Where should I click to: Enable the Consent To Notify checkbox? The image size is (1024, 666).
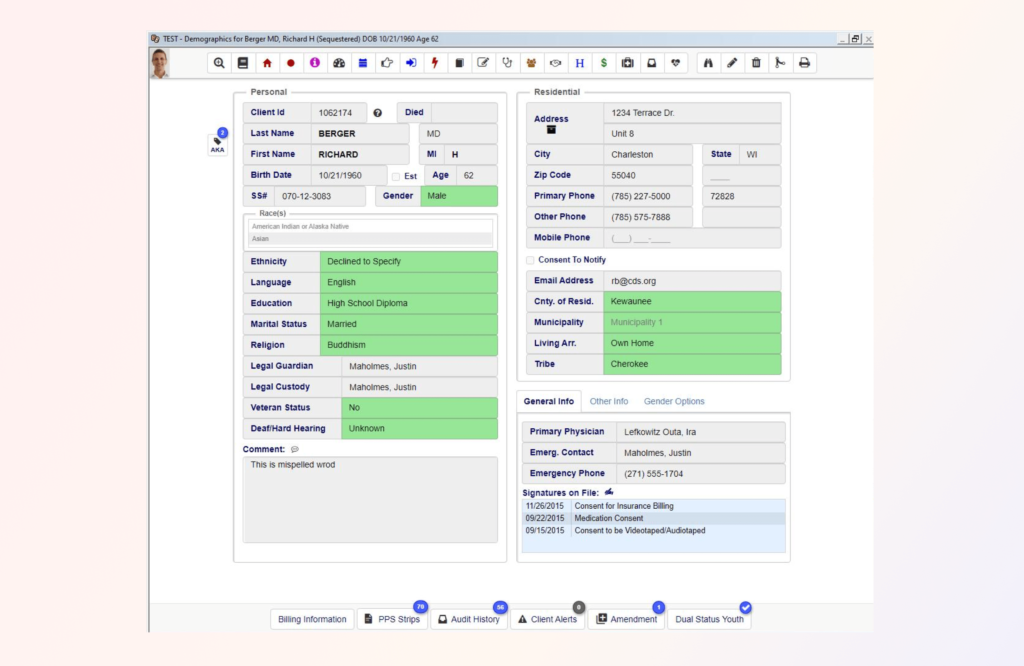click(x=530, y=260)
